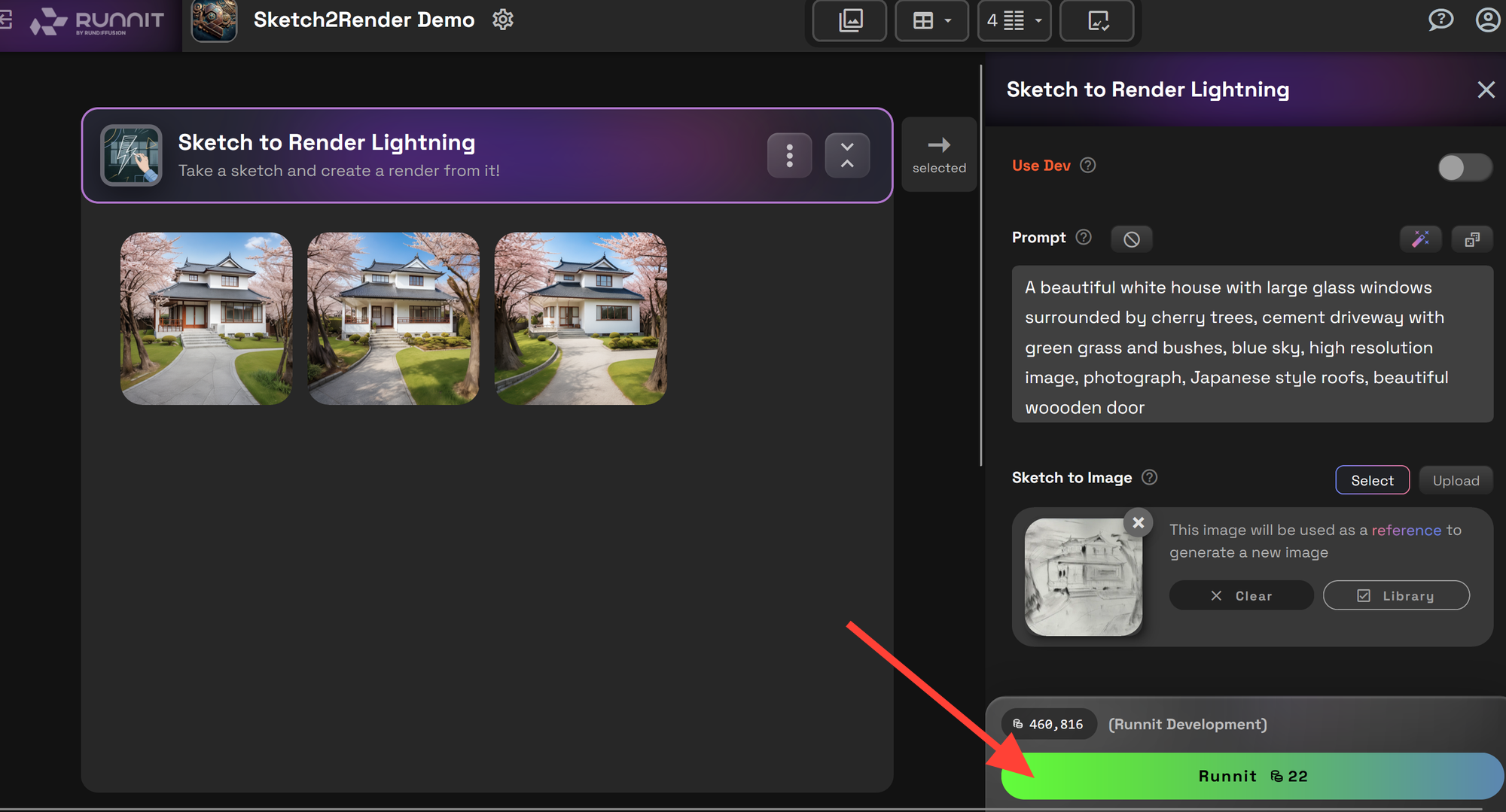Click the image select-check toolbar icon
The image size is (1506, 812).
pyautogui.click(x=1097, y=20)
